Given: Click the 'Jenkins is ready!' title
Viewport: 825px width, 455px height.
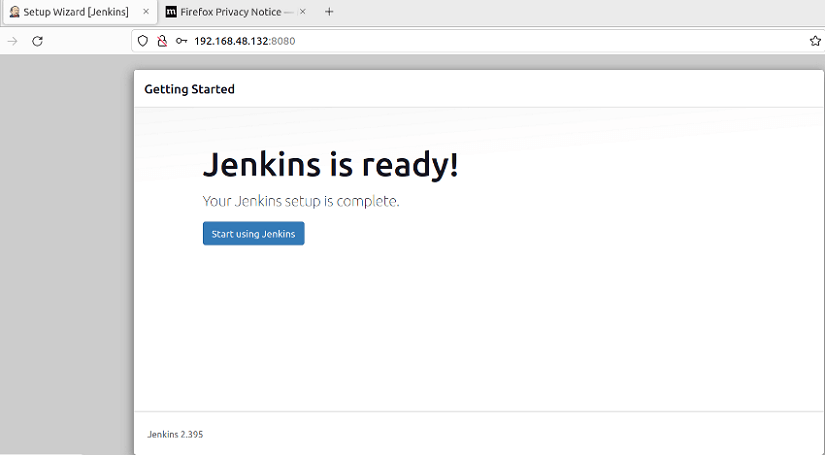Looking at the screenshot, I should point(331,165).
